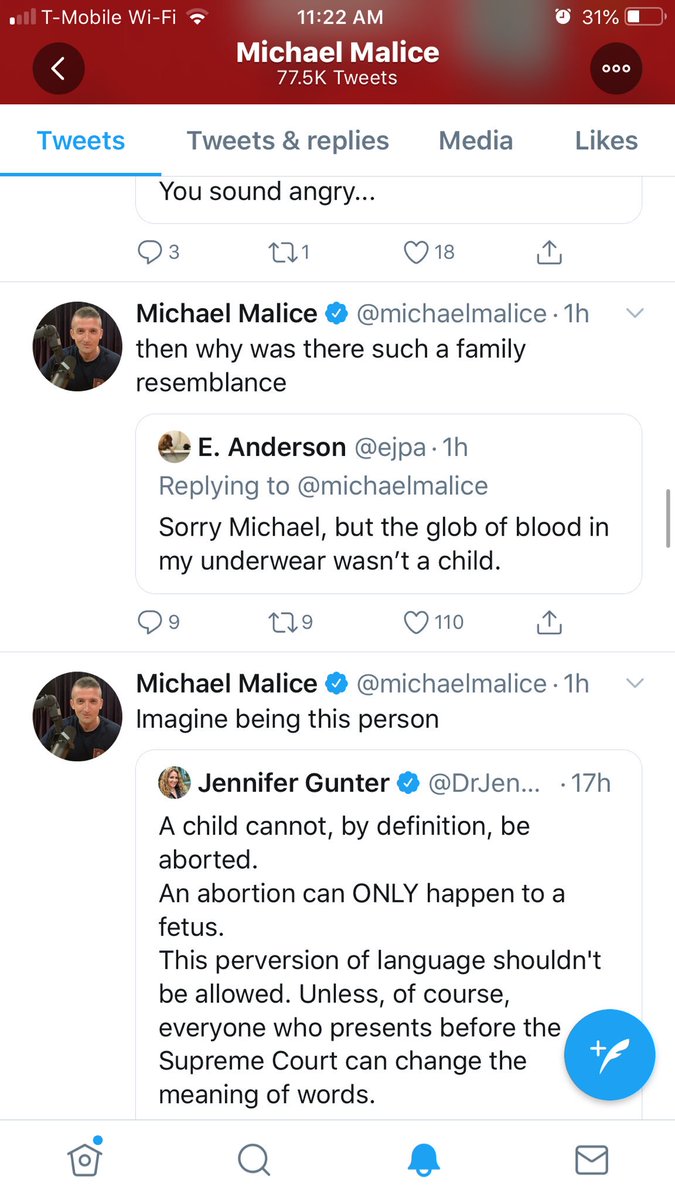Like the tweet with 110 likes
The image size is (675, 1200).
pyautogui.click(x=416, y=623)
